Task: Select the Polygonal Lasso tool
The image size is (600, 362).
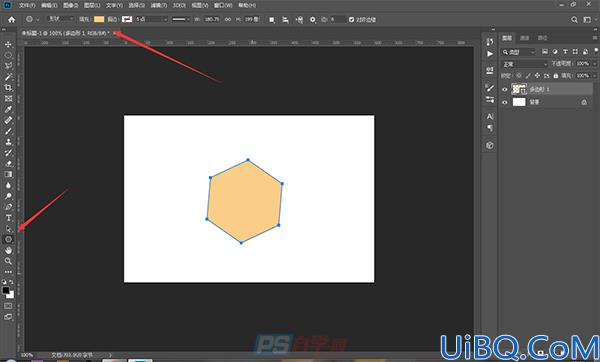Action: click(8, 66)
